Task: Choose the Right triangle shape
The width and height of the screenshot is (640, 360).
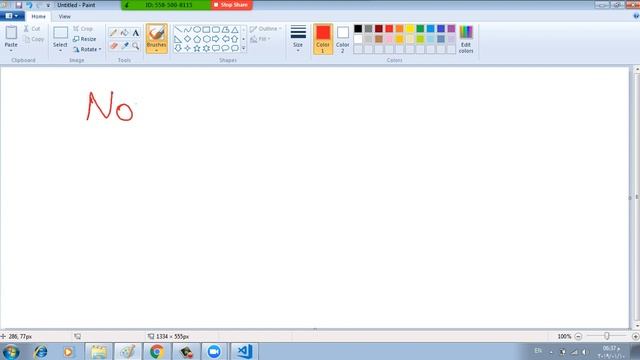Action: [178, 39]
